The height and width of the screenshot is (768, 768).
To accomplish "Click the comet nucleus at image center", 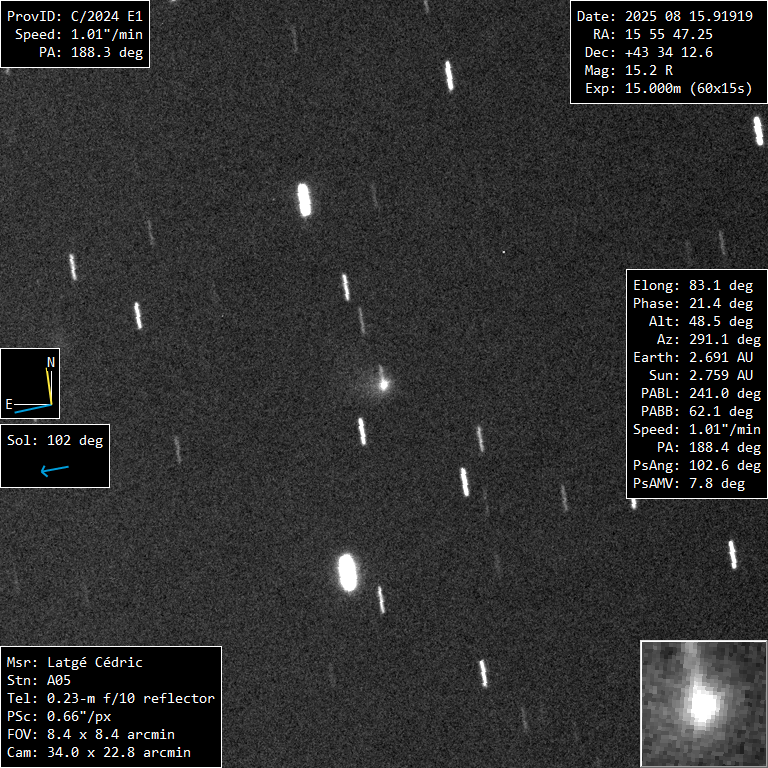I will [x=384, y=384].
